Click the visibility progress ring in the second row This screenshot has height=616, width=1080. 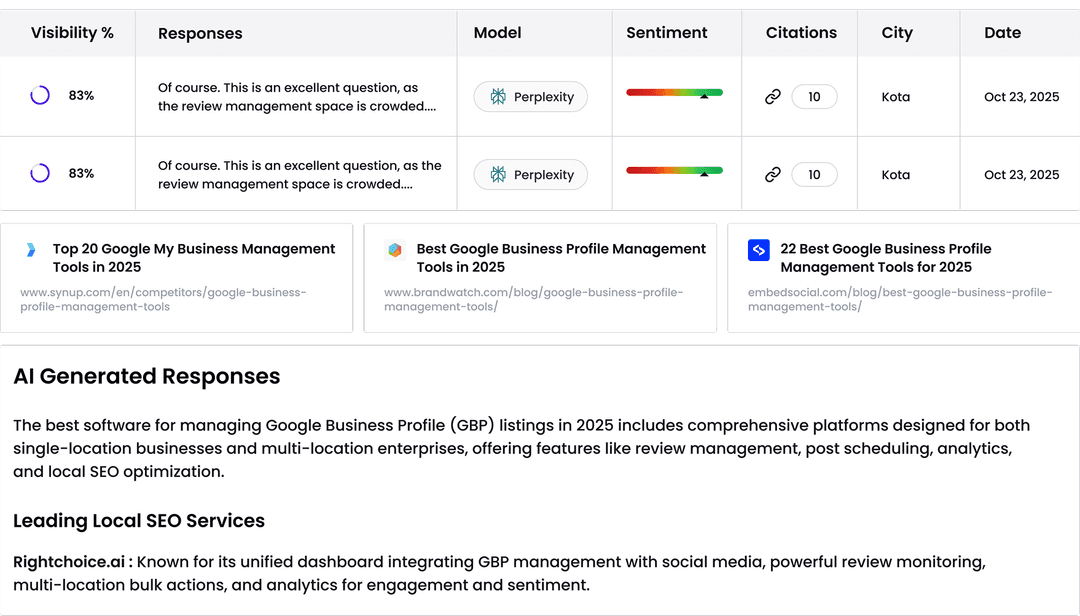pyautogui.click(x=39, y=172)
